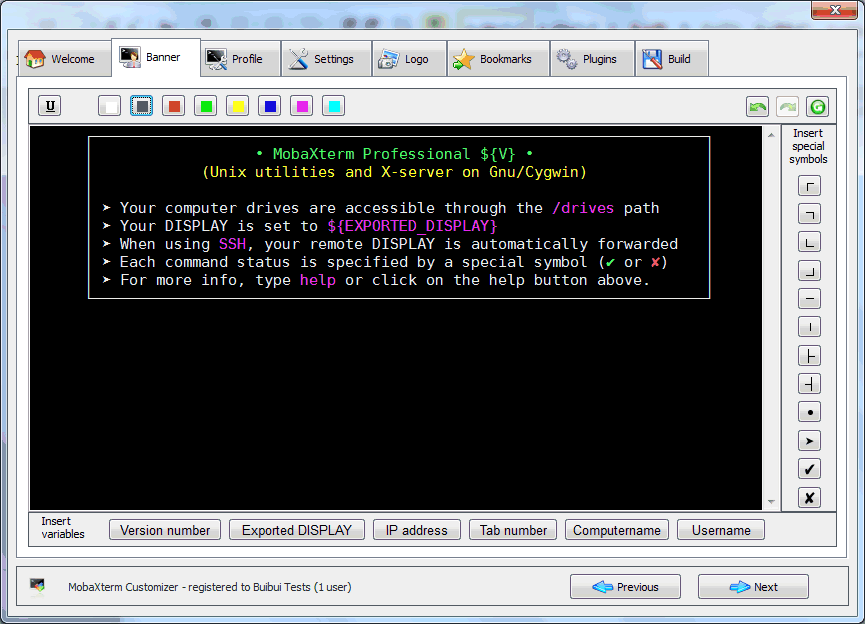The height and width of the screenshot is (624, 865).
Task: Pick the blue color swatch
Action: tap(270, 106)
